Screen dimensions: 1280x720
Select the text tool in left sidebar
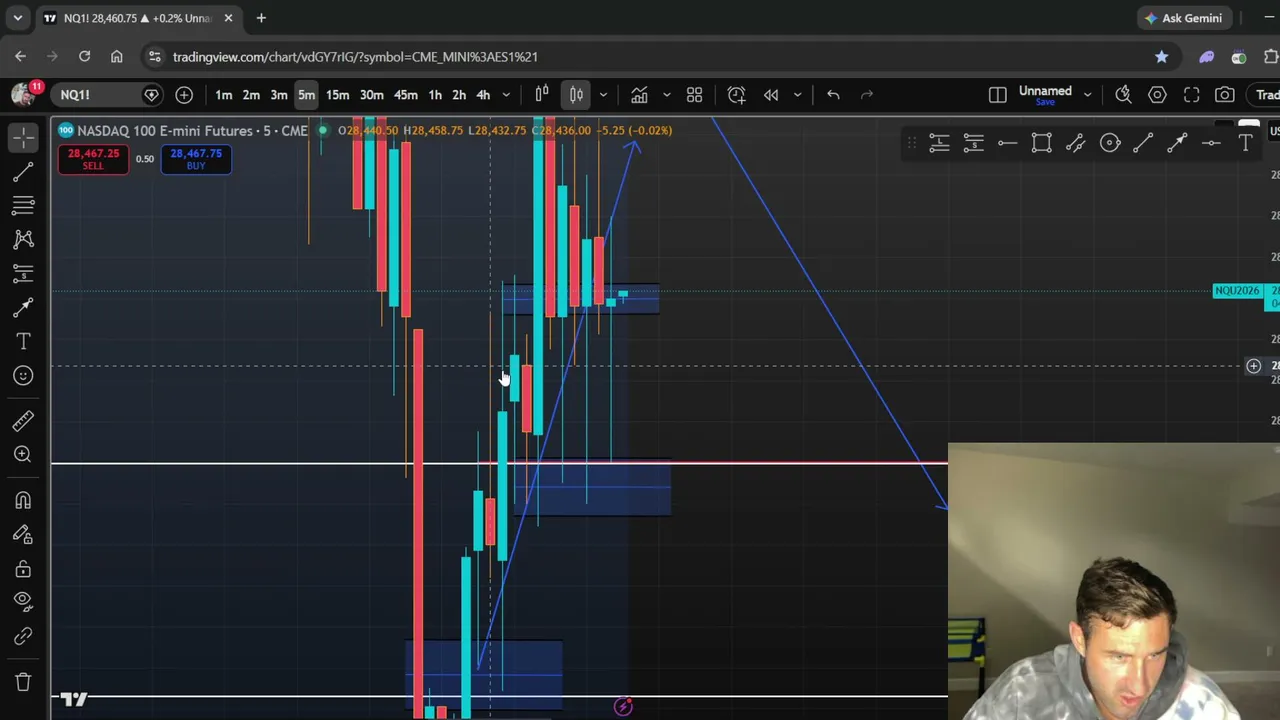click(23, 342)
